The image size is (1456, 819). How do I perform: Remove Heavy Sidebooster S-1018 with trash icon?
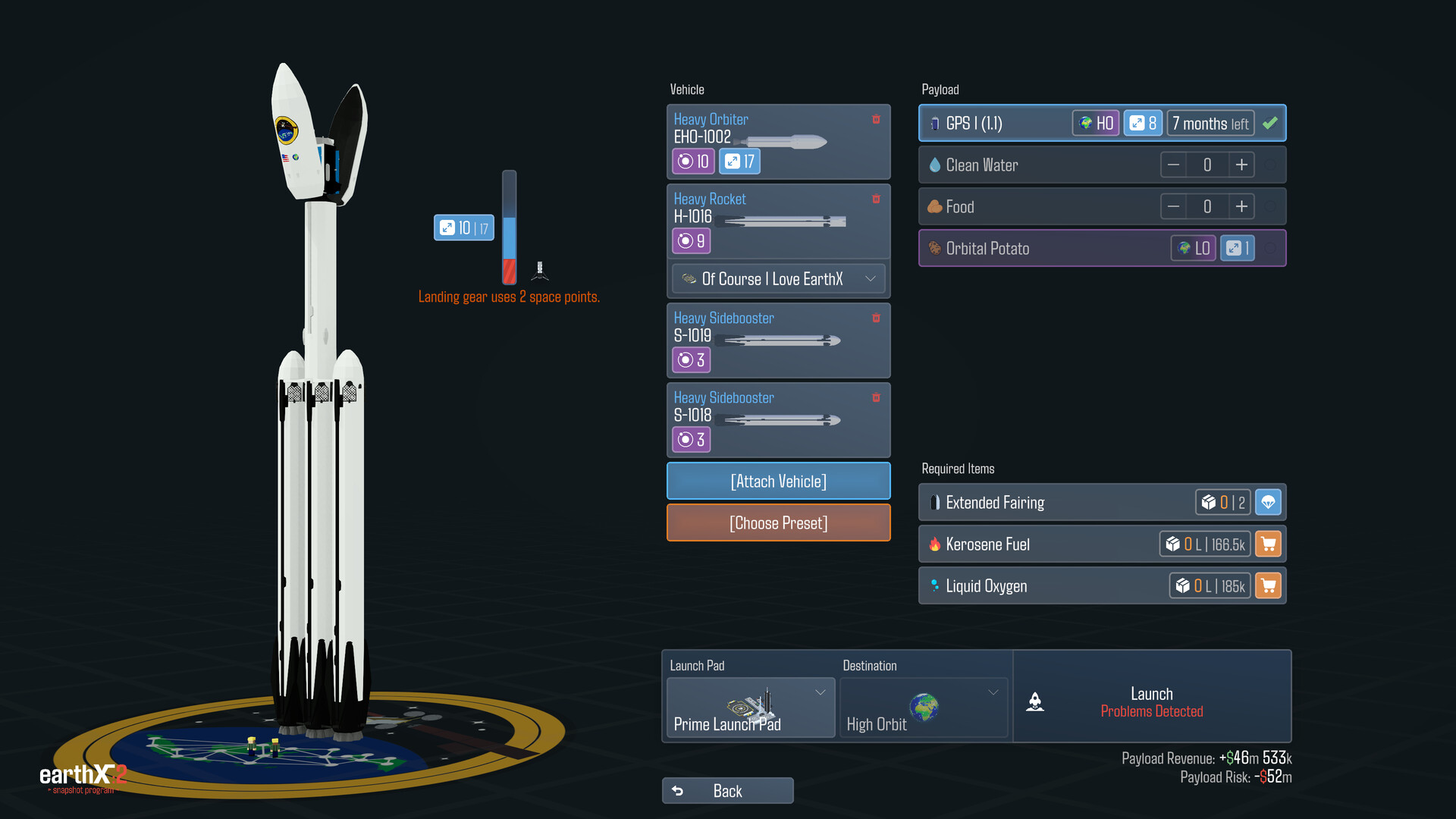[x=876, y=397]
